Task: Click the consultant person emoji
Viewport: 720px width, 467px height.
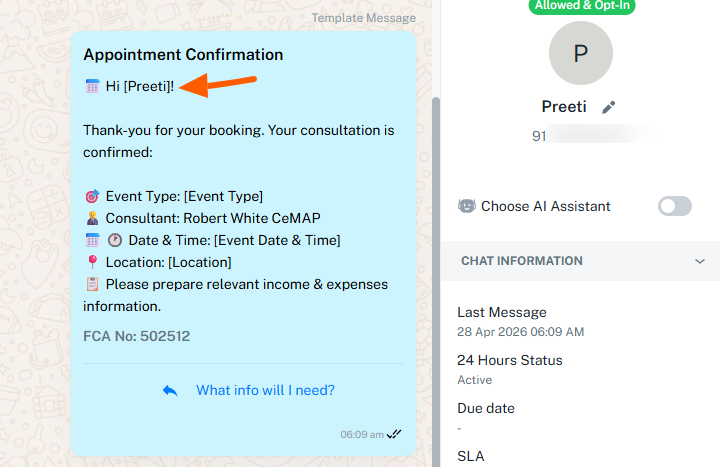Action: [x=92, y=218]
